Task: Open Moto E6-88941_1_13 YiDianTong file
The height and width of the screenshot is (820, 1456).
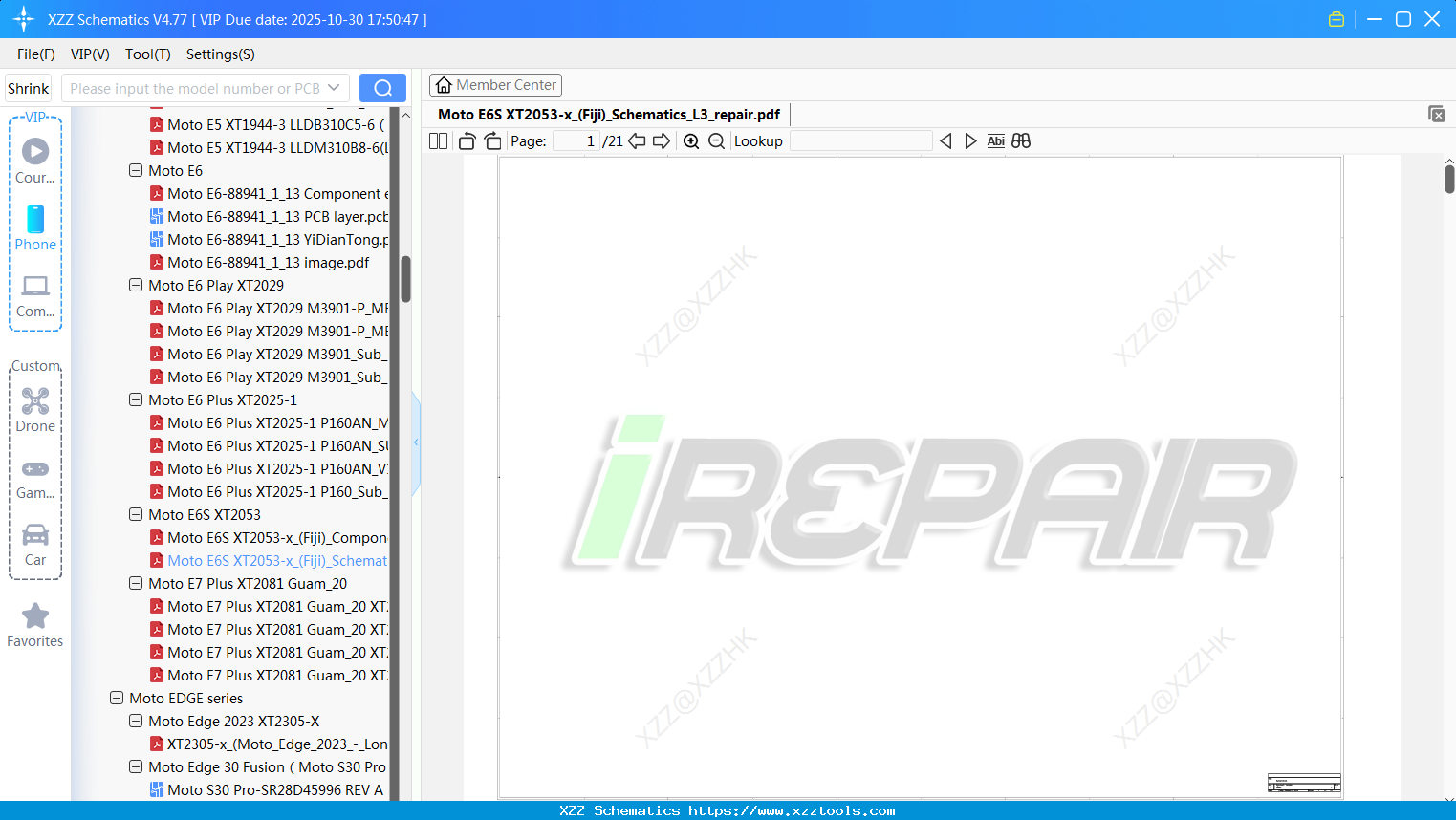Action: click(x=269, y=240)
